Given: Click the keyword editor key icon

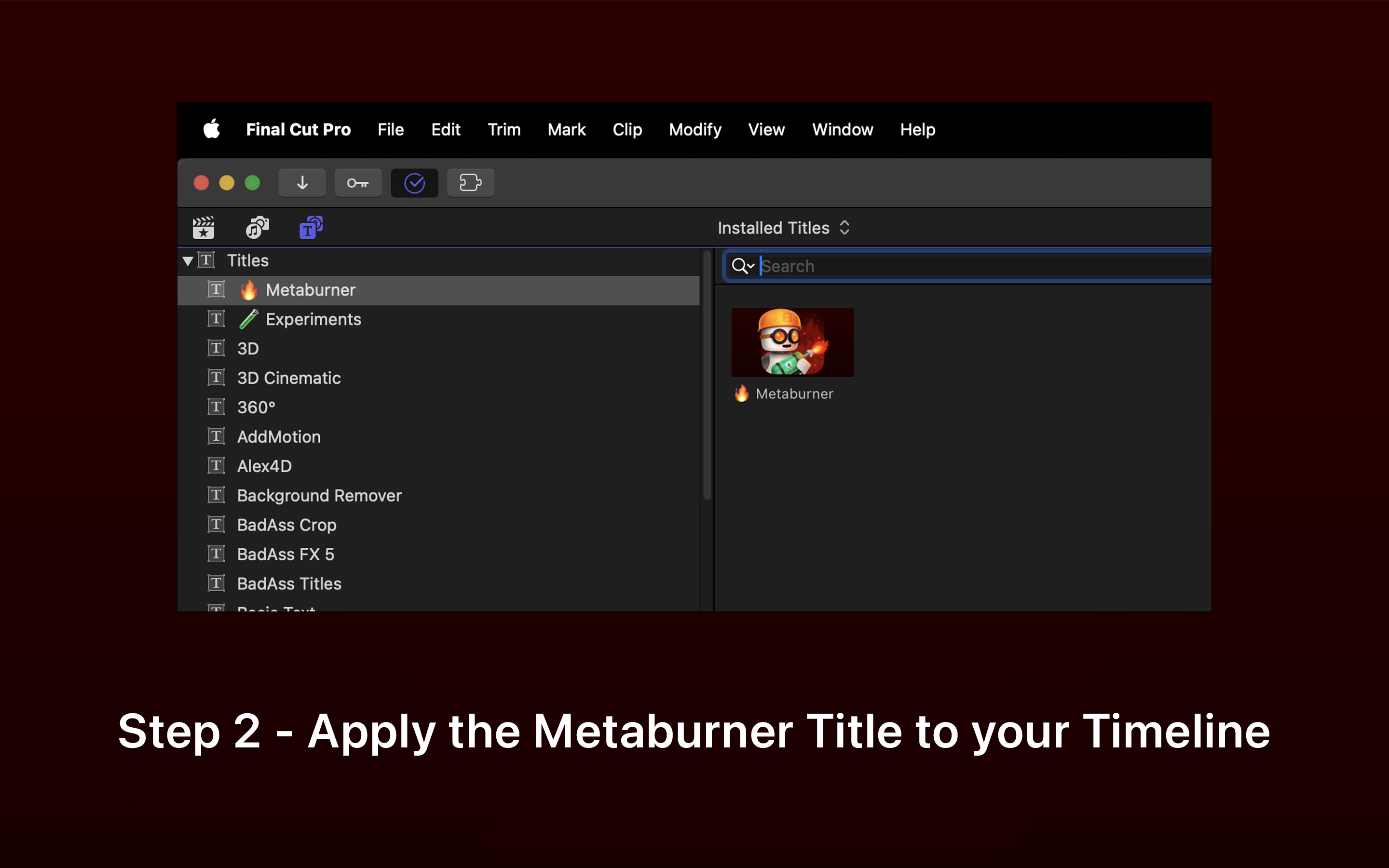Looking at the screenshot, I should [x=357, y=183].
